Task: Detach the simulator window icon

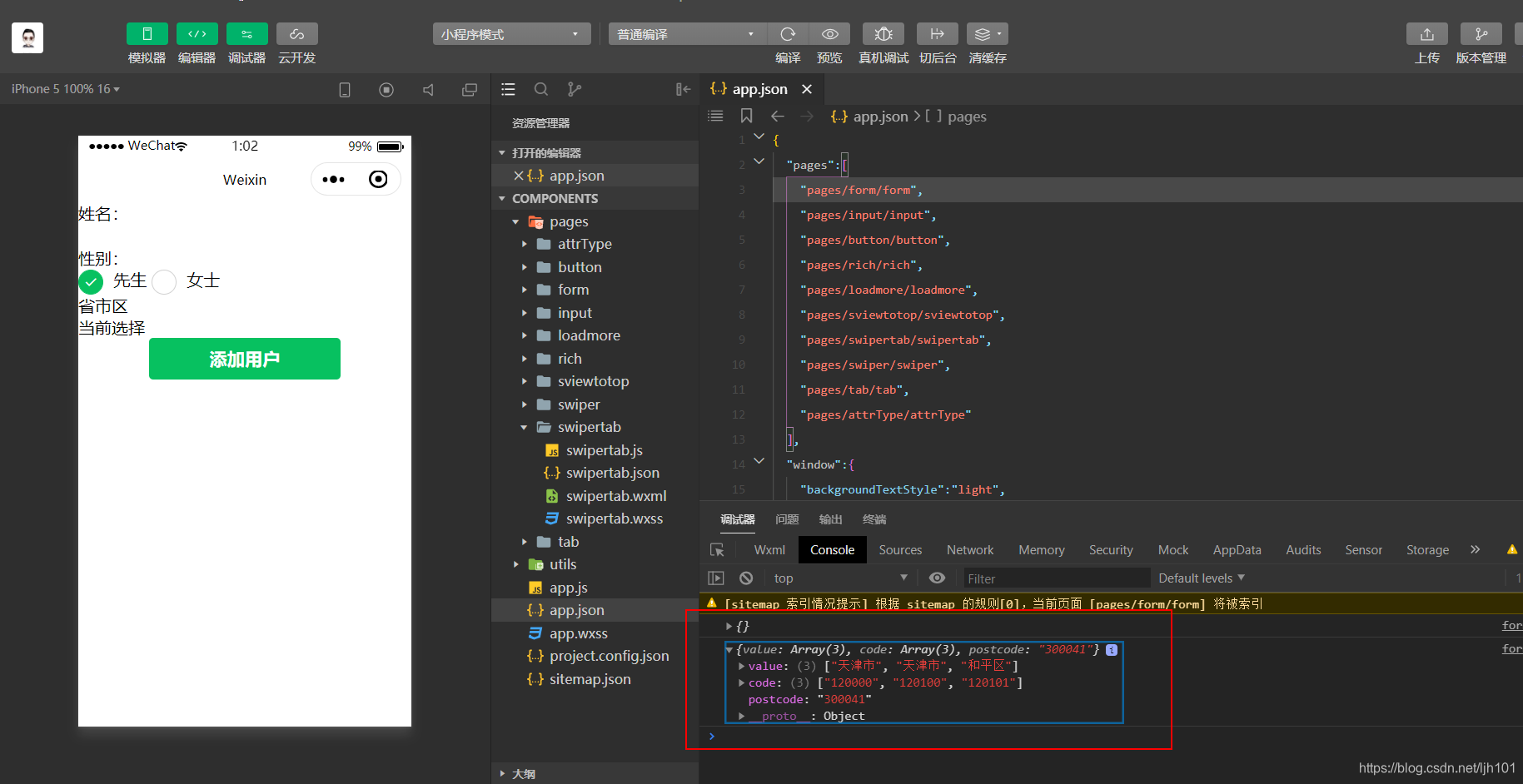Action: pyautogui.click(x=470, y=90)
